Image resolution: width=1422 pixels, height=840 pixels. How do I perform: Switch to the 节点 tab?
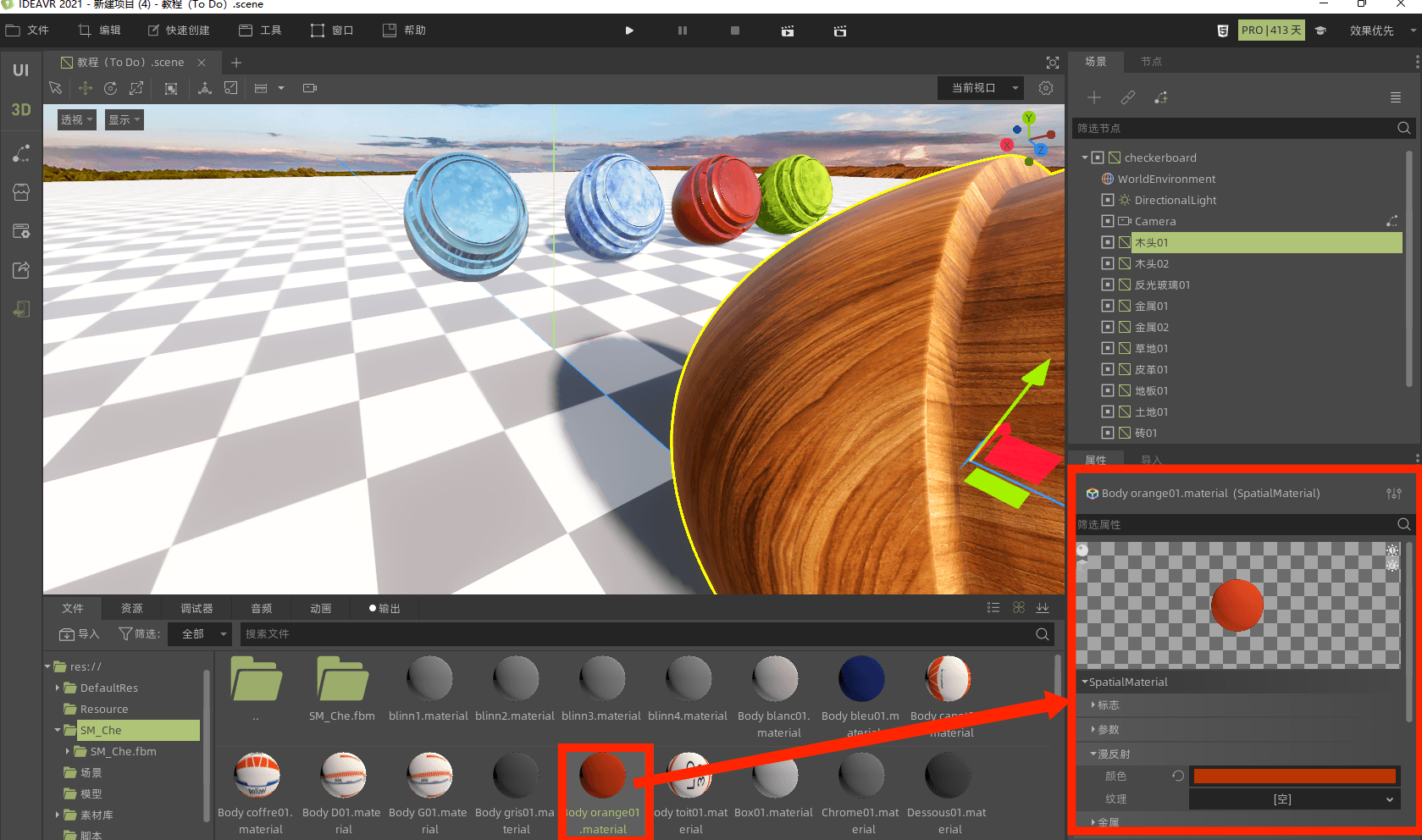click(x=1151, y=62)
